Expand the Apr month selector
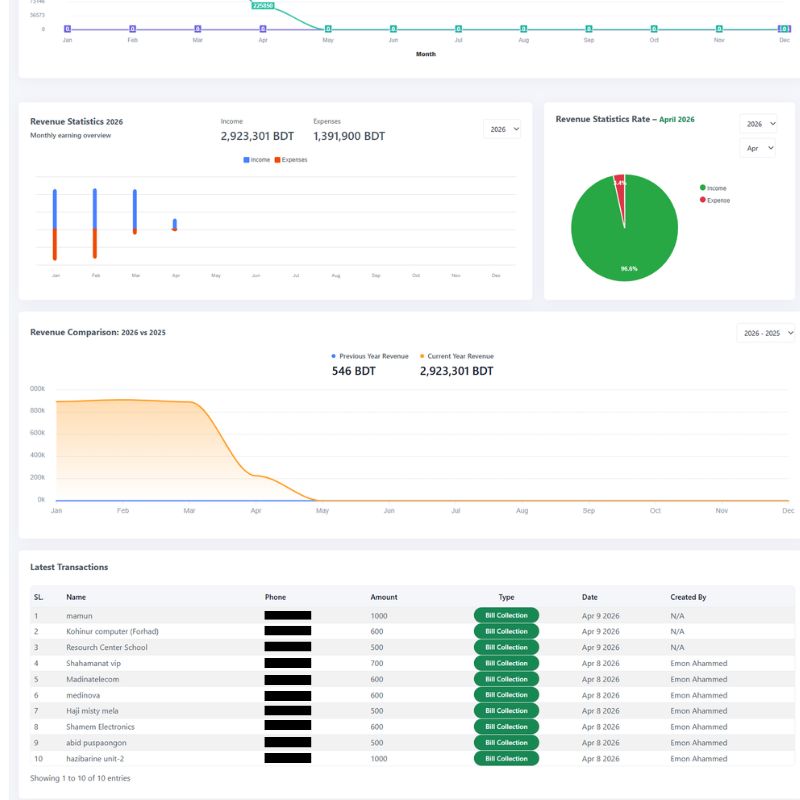The width and height of the screenshot is (800, 800). 757,148
